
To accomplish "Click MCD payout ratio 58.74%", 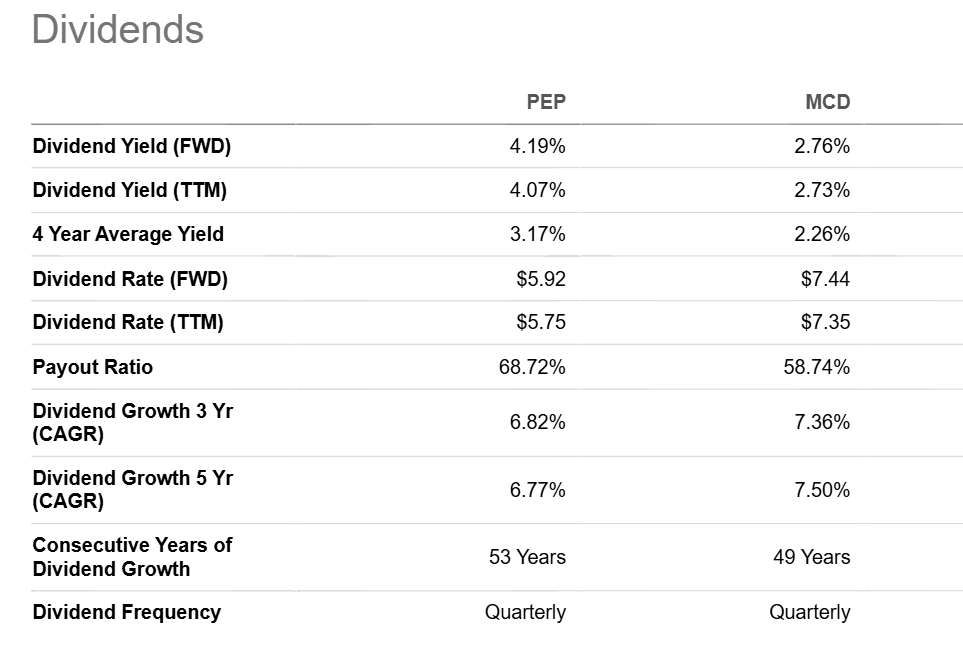I will (x=817, y=367).
